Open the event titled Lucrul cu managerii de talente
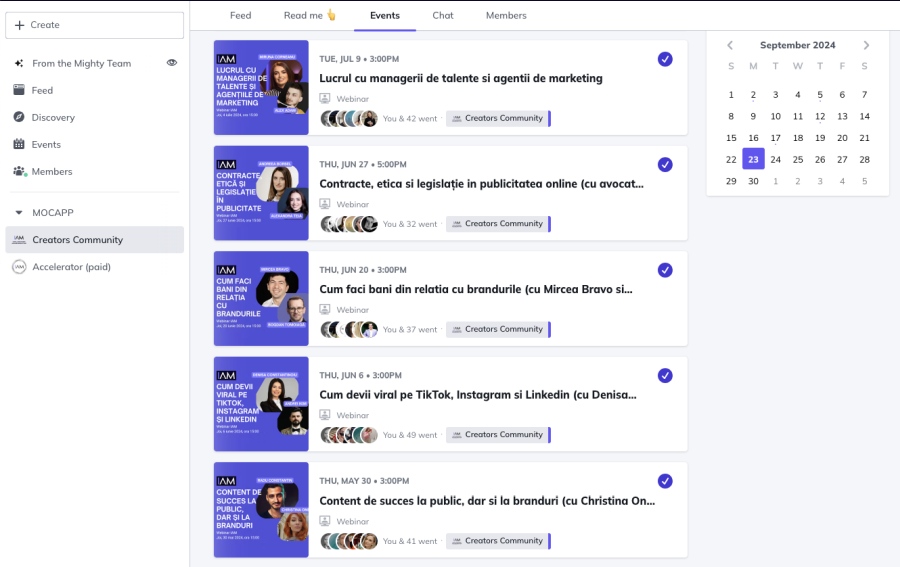Image resolution: width=900 pixels, height=567 pixels. pos(460,78)
